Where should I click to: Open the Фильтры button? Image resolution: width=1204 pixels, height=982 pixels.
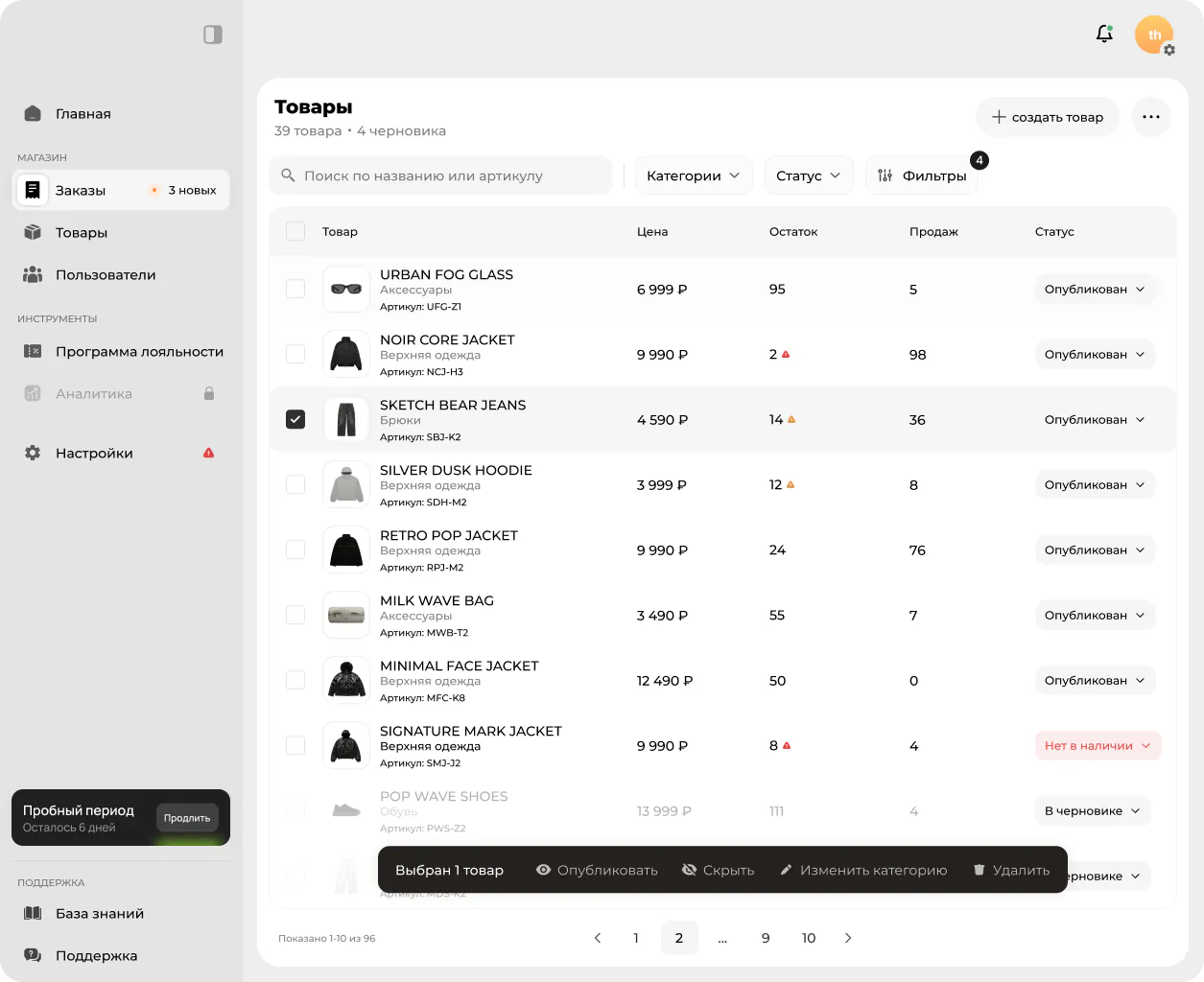pyautogui.click(x=922, y=175)
